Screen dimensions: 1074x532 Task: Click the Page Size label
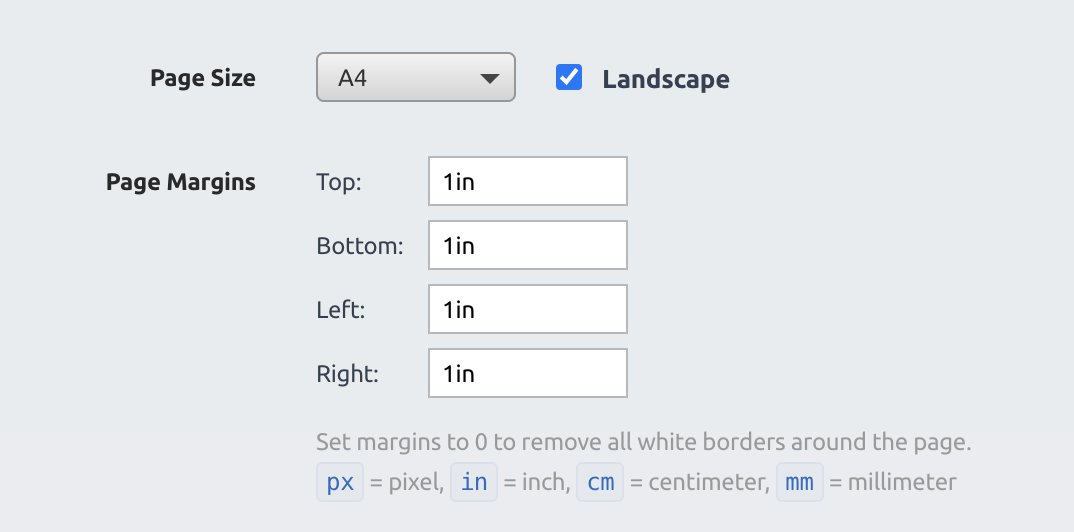pyautogui.click(x=203, y=78)
